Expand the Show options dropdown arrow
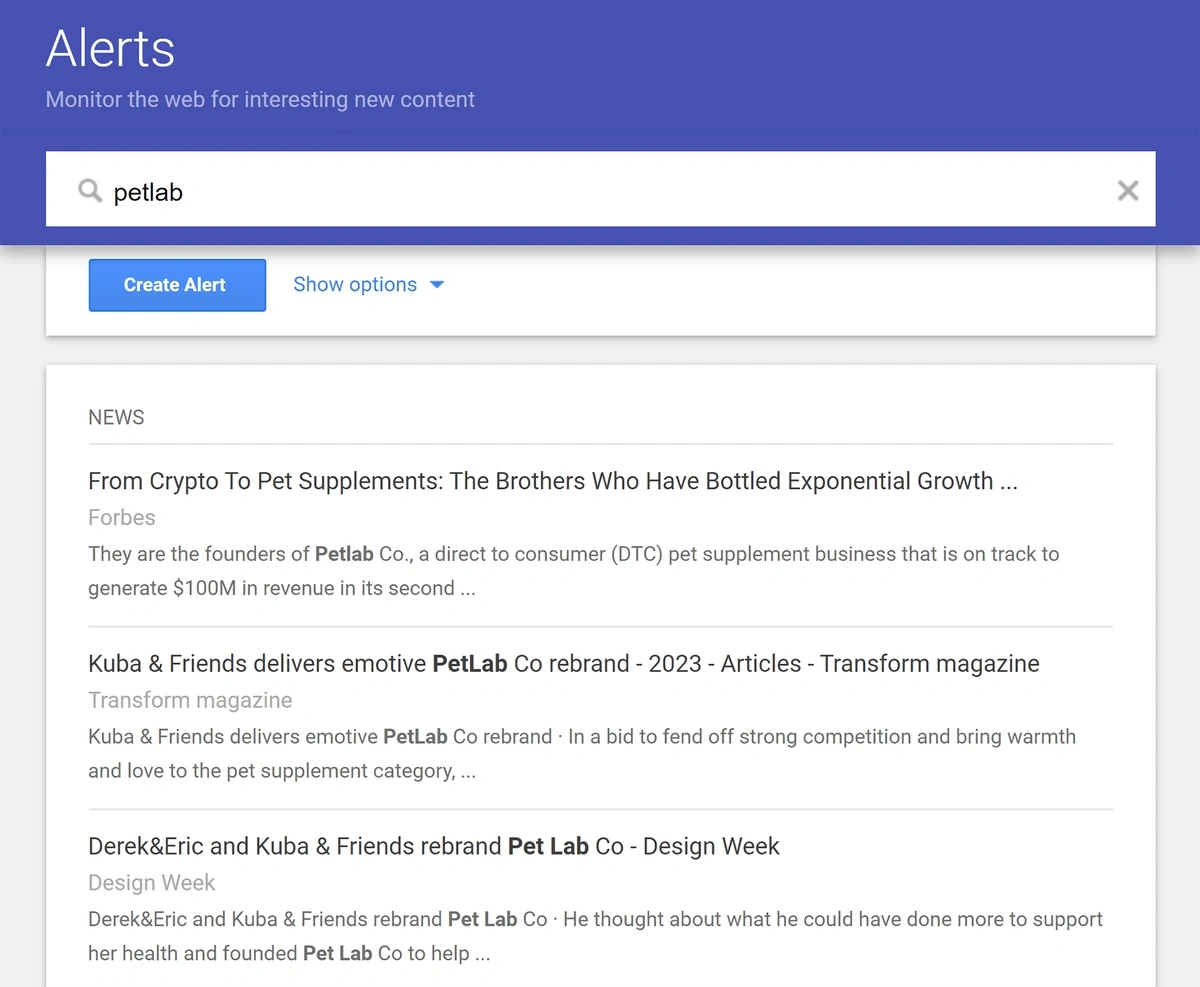Viewport: 1200px width, 987px height. click(436, 285)
